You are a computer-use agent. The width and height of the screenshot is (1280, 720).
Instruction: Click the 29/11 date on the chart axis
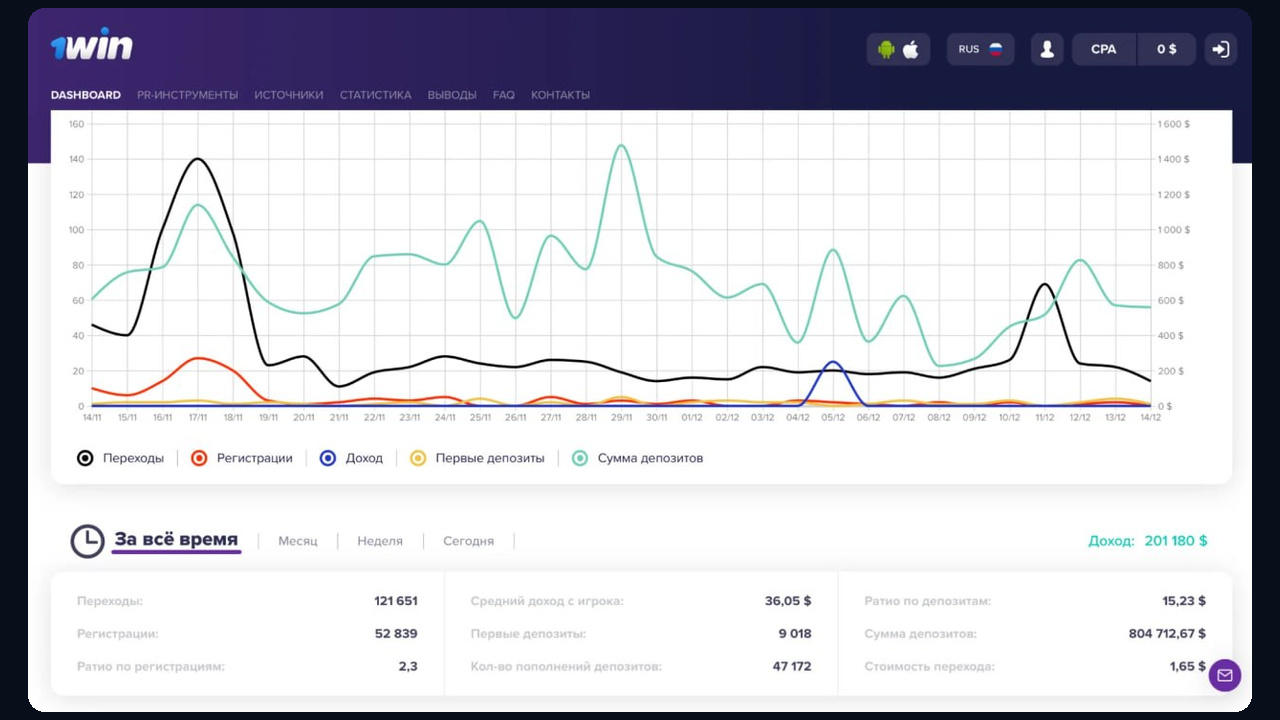coord(621,417)
